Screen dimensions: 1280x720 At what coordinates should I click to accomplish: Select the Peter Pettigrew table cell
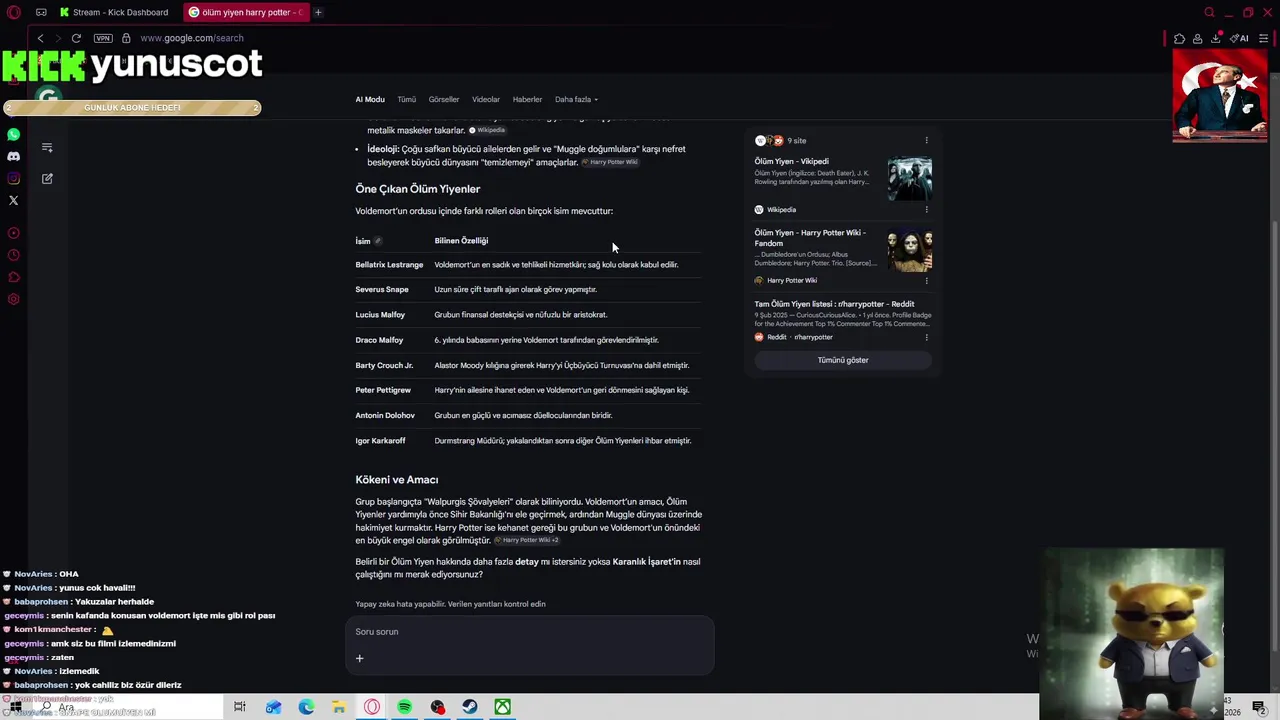point(383,390)
